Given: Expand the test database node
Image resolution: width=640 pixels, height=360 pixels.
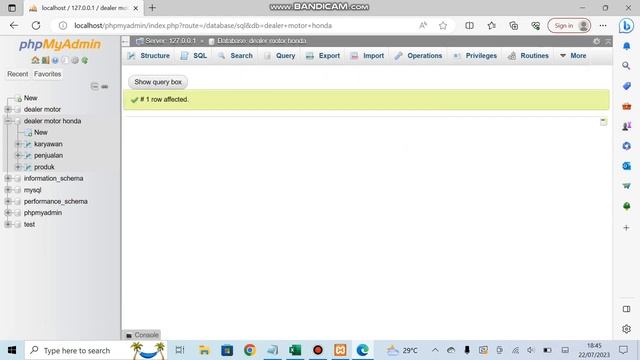Looking at the screenshot, I should (8, 224).
